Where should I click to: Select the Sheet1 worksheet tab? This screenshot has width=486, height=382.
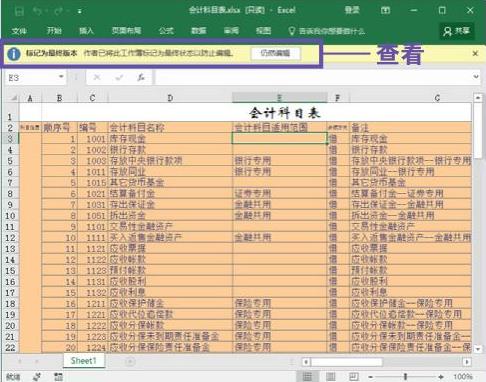coord(83,361)
